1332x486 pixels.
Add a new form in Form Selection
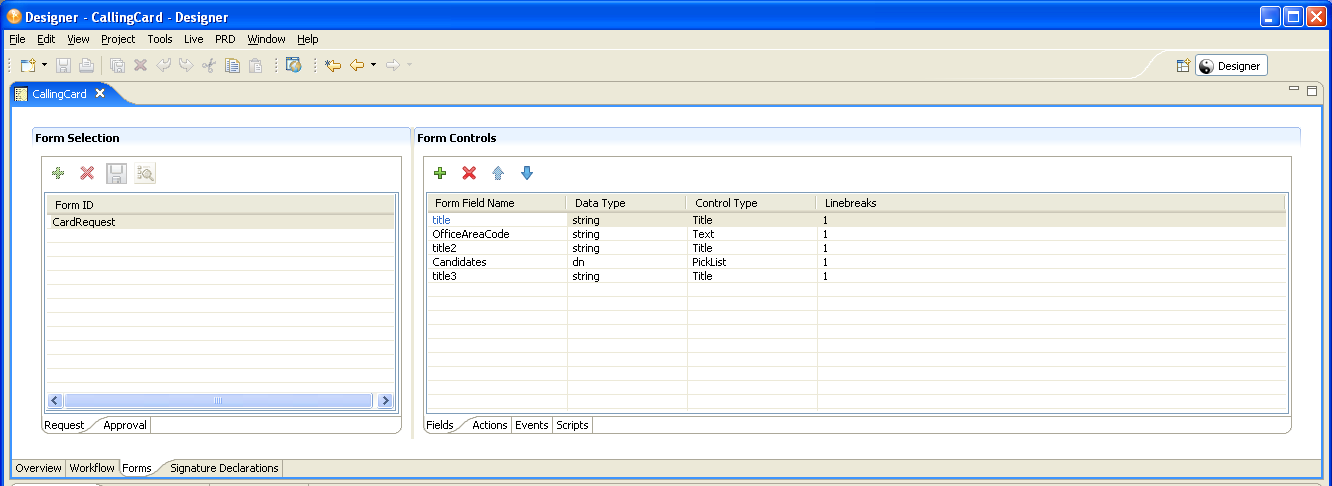point(58,173)
